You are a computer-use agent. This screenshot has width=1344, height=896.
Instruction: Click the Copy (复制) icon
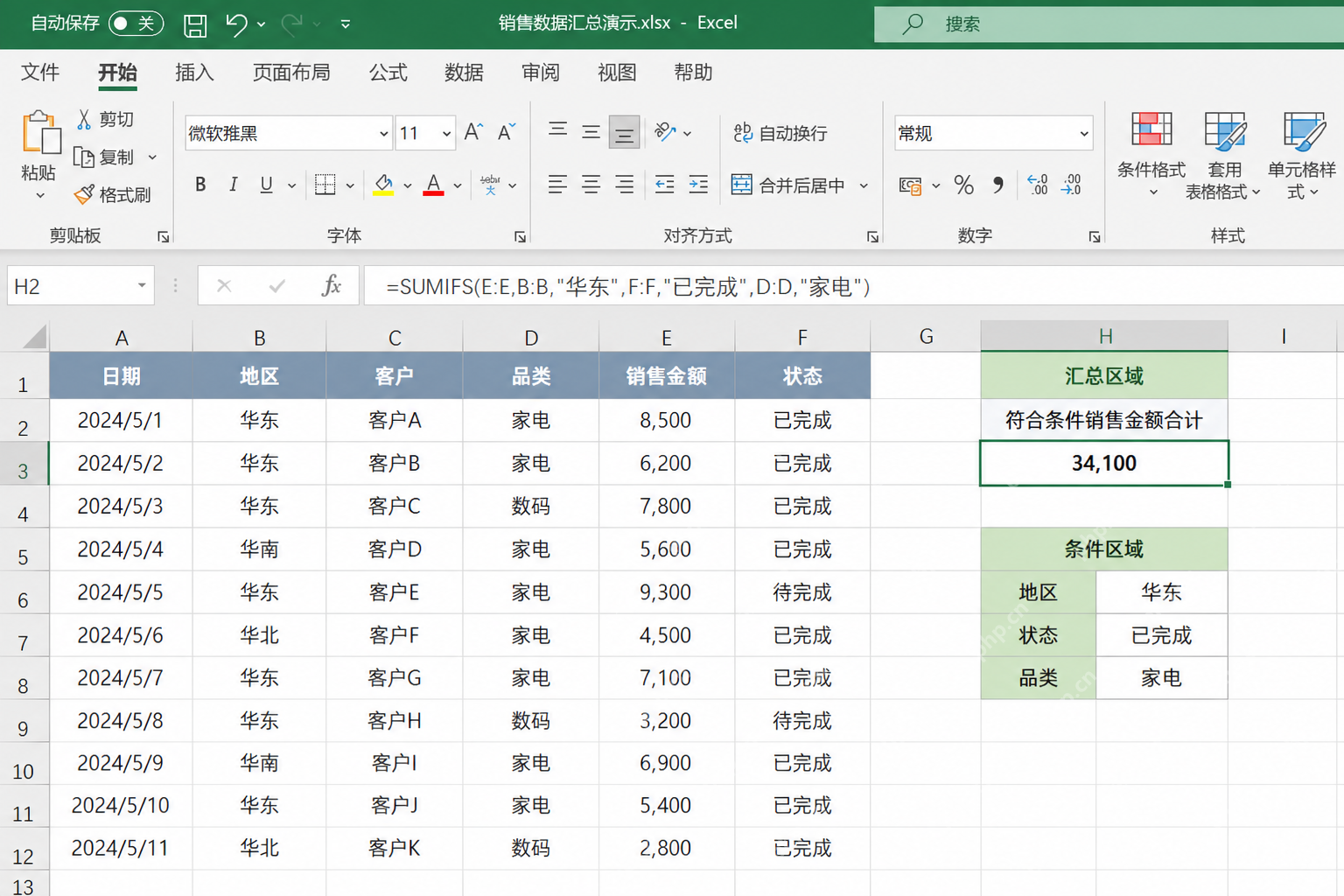coord(84,157)
